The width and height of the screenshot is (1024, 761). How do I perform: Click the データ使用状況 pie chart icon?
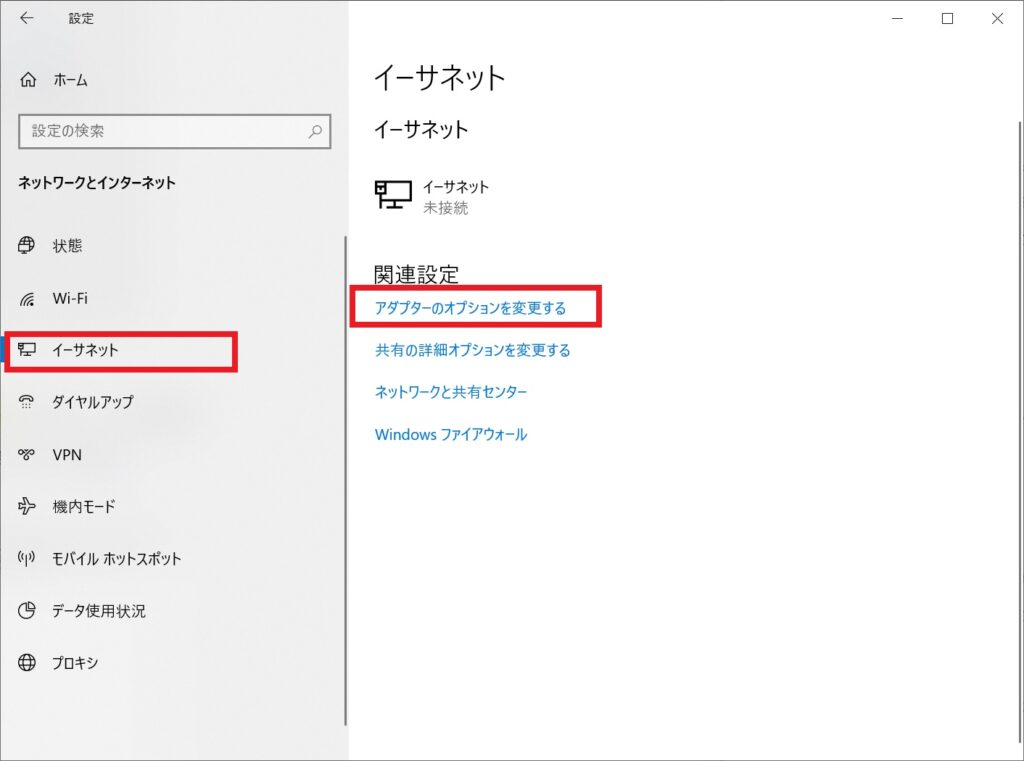pyautogui.click(x=26, y=611)
